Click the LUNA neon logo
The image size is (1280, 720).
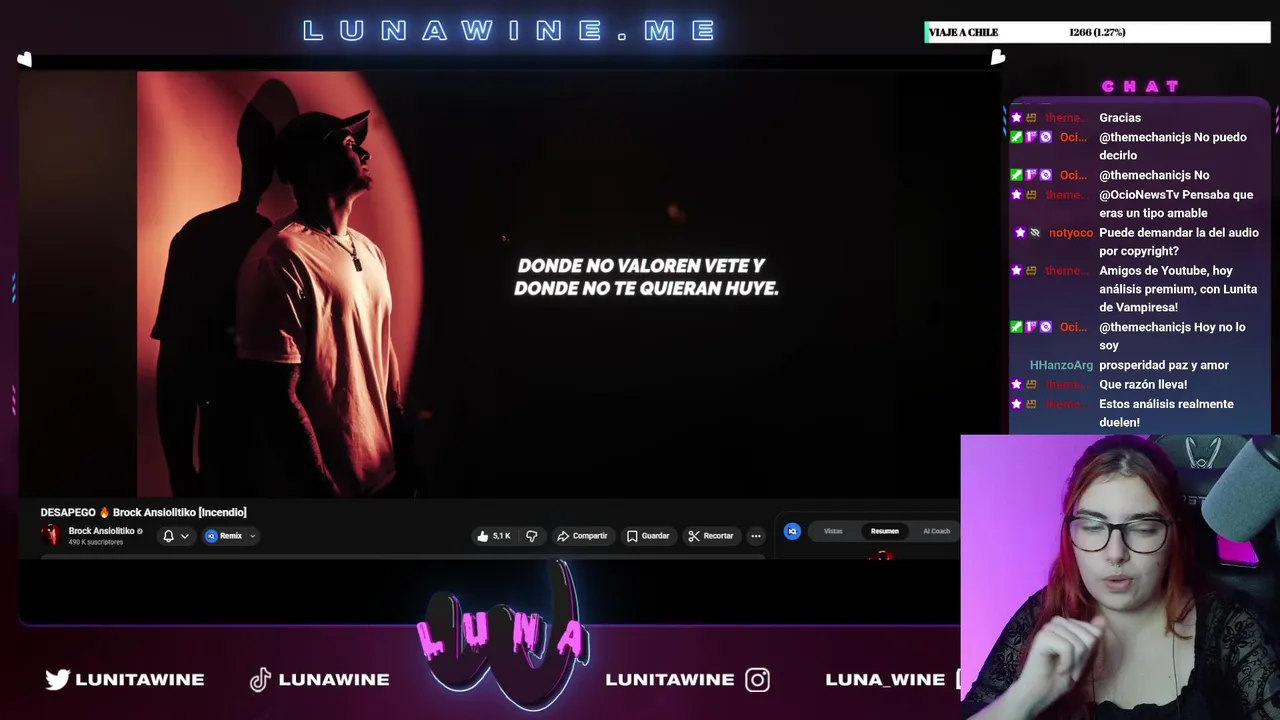[x=503, y=636]
